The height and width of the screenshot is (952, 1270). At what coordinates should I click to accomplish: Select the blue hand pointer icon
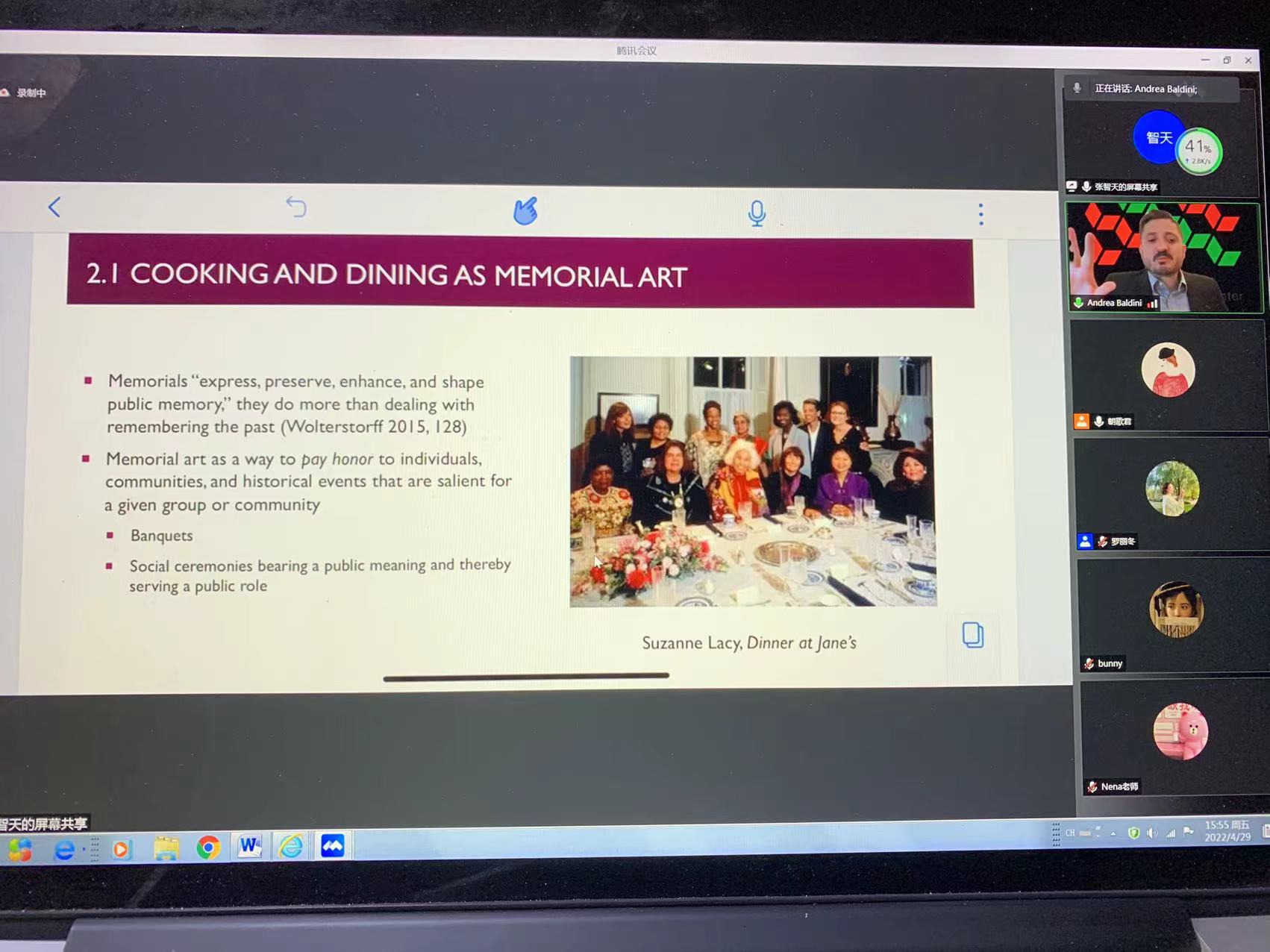525,210
